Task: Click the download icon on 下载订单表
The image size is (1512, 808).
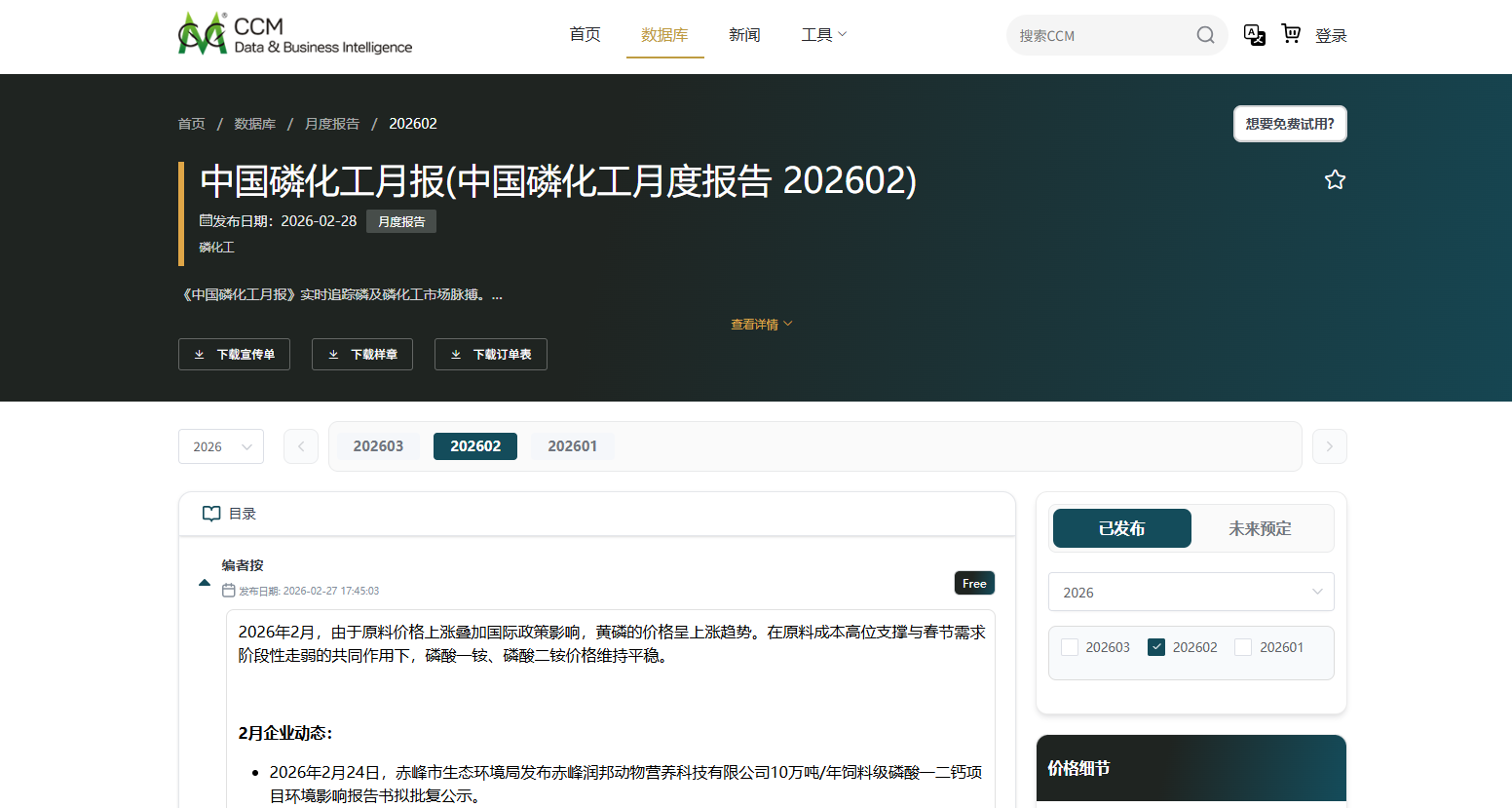Action: (456, 354)
